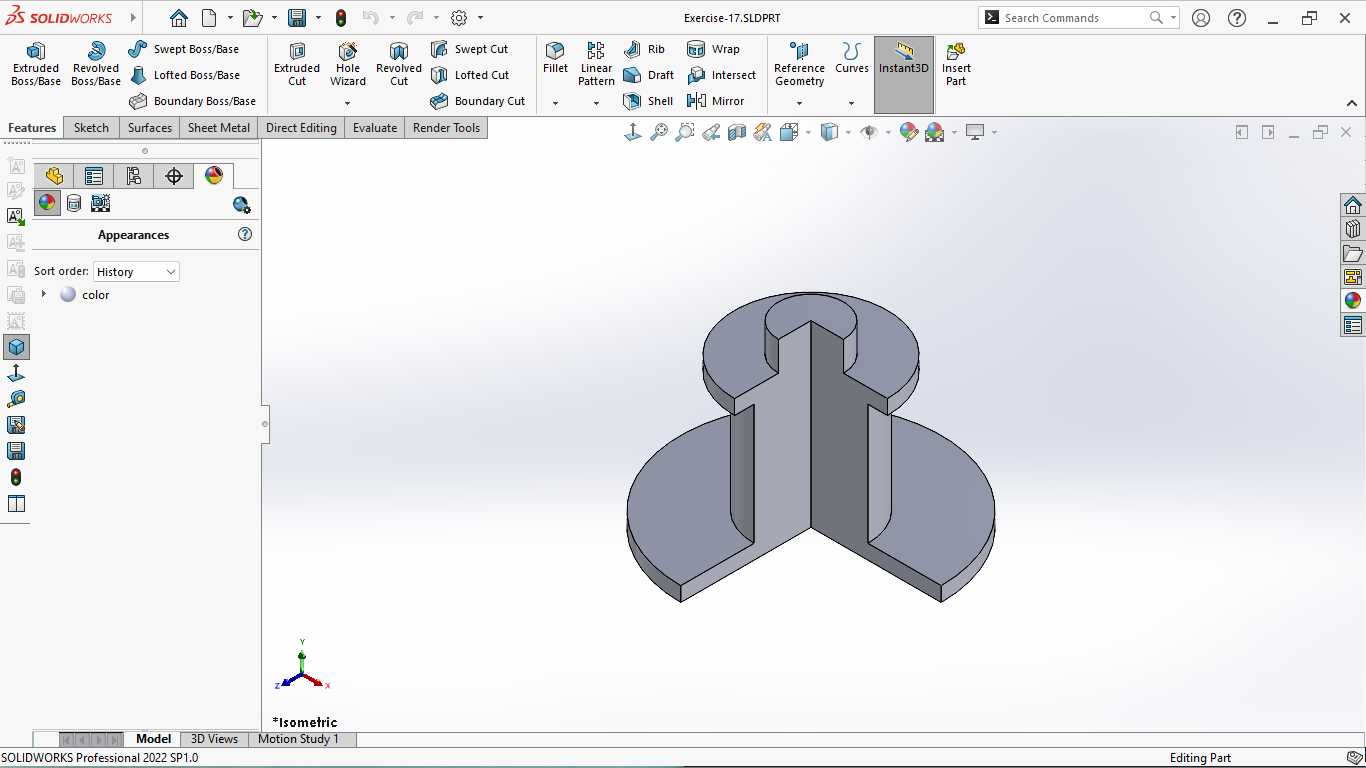This screenshot has width=1366, height=768.
Task: Open File Explorer in task pane
Action: (1353, 253)
